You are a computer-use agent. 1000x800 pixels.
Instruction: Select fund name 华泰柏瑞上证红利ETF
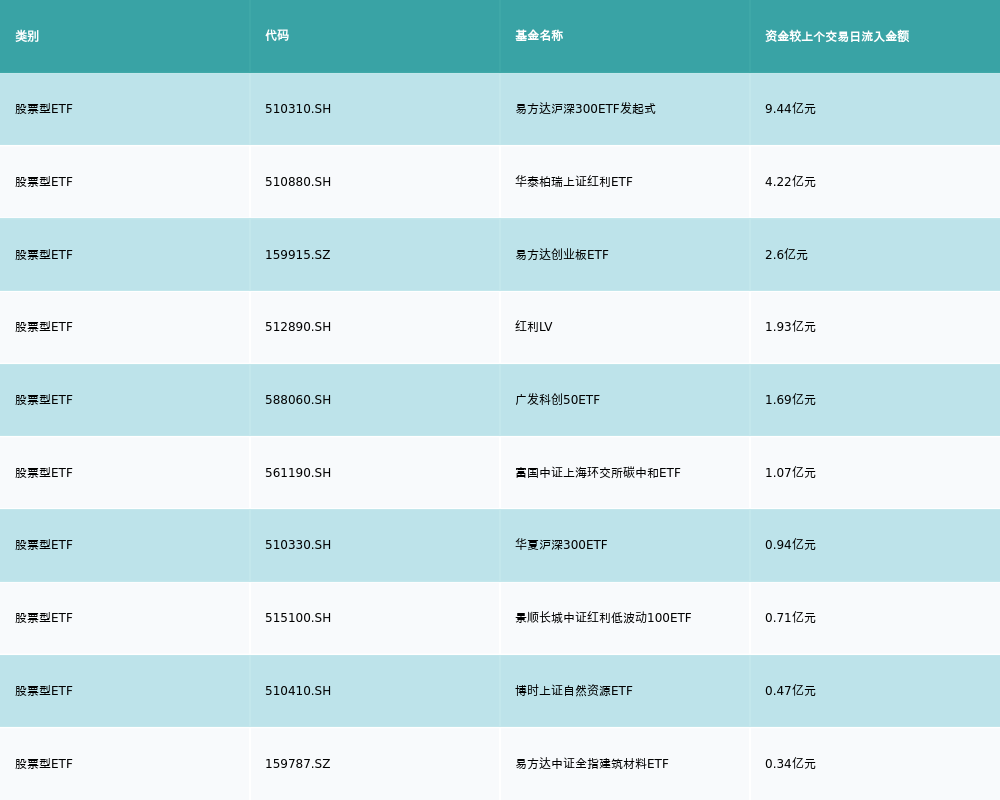pos(574,182)
